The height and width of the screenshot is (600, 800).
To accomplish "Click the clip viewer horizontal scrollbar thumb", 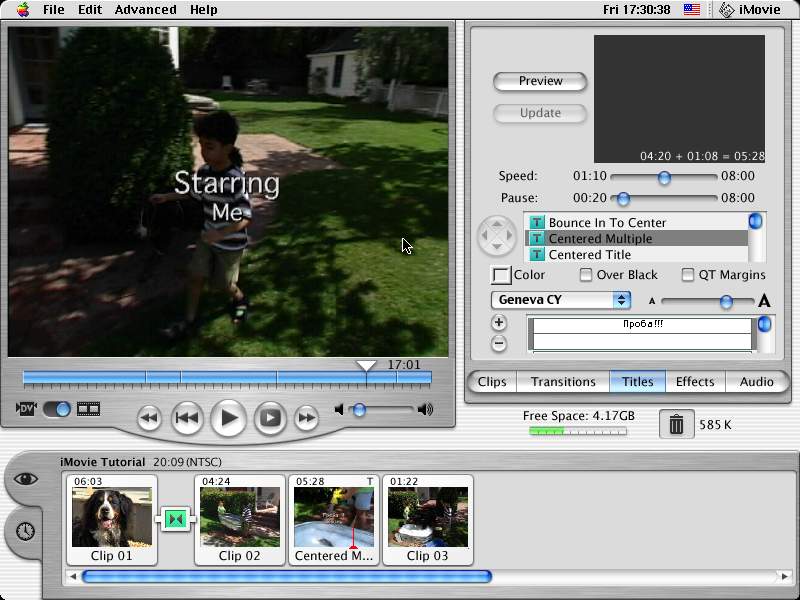I will click(287, 577).
